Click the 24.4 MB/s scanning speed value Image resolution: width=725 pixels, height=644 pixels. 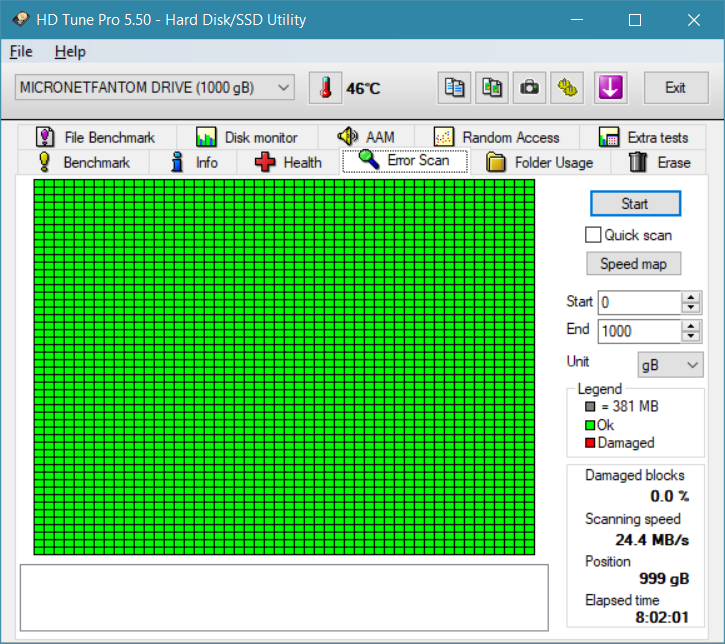[x=651, y=540]
